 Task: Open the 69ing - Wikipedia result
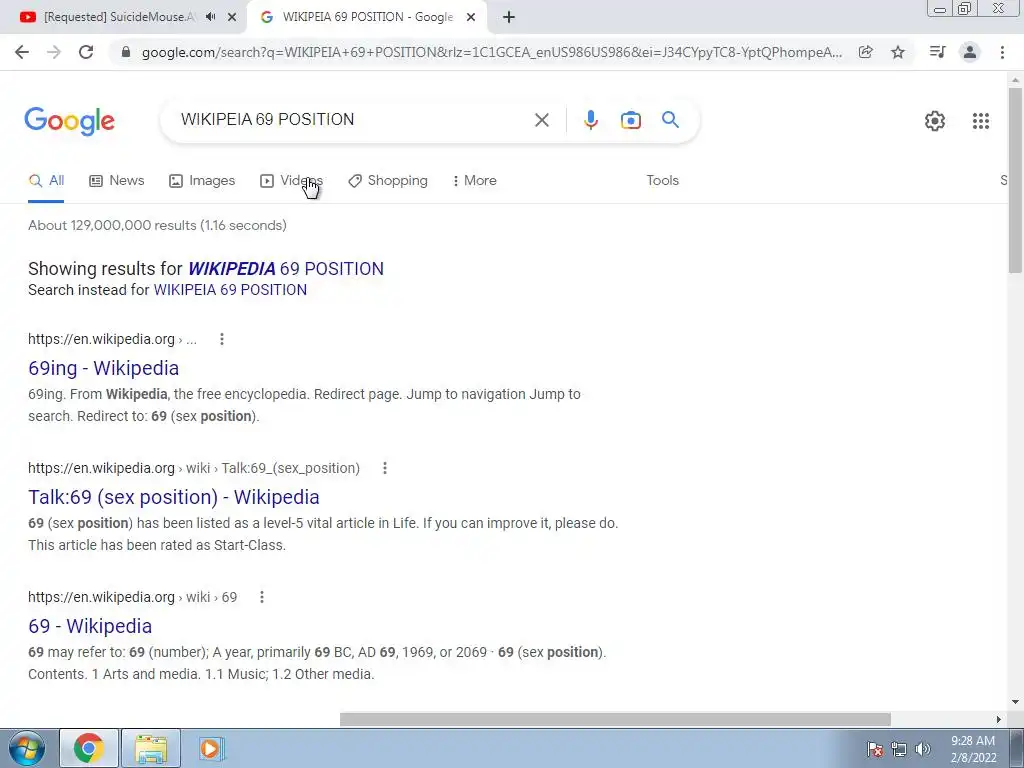pos(103,368)
